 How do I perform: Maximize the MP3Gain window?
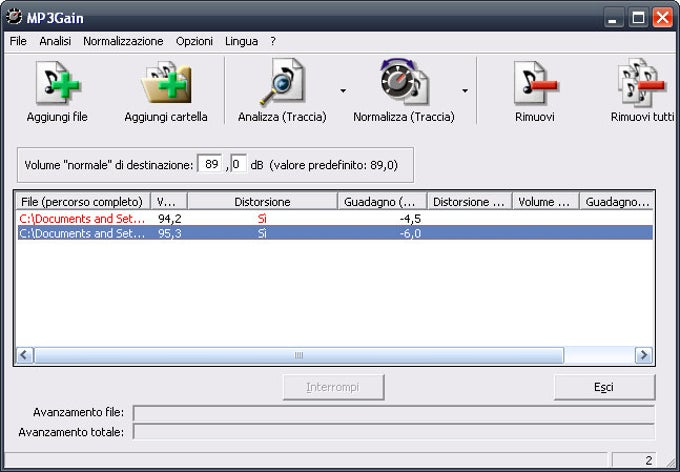click(638, 18)
